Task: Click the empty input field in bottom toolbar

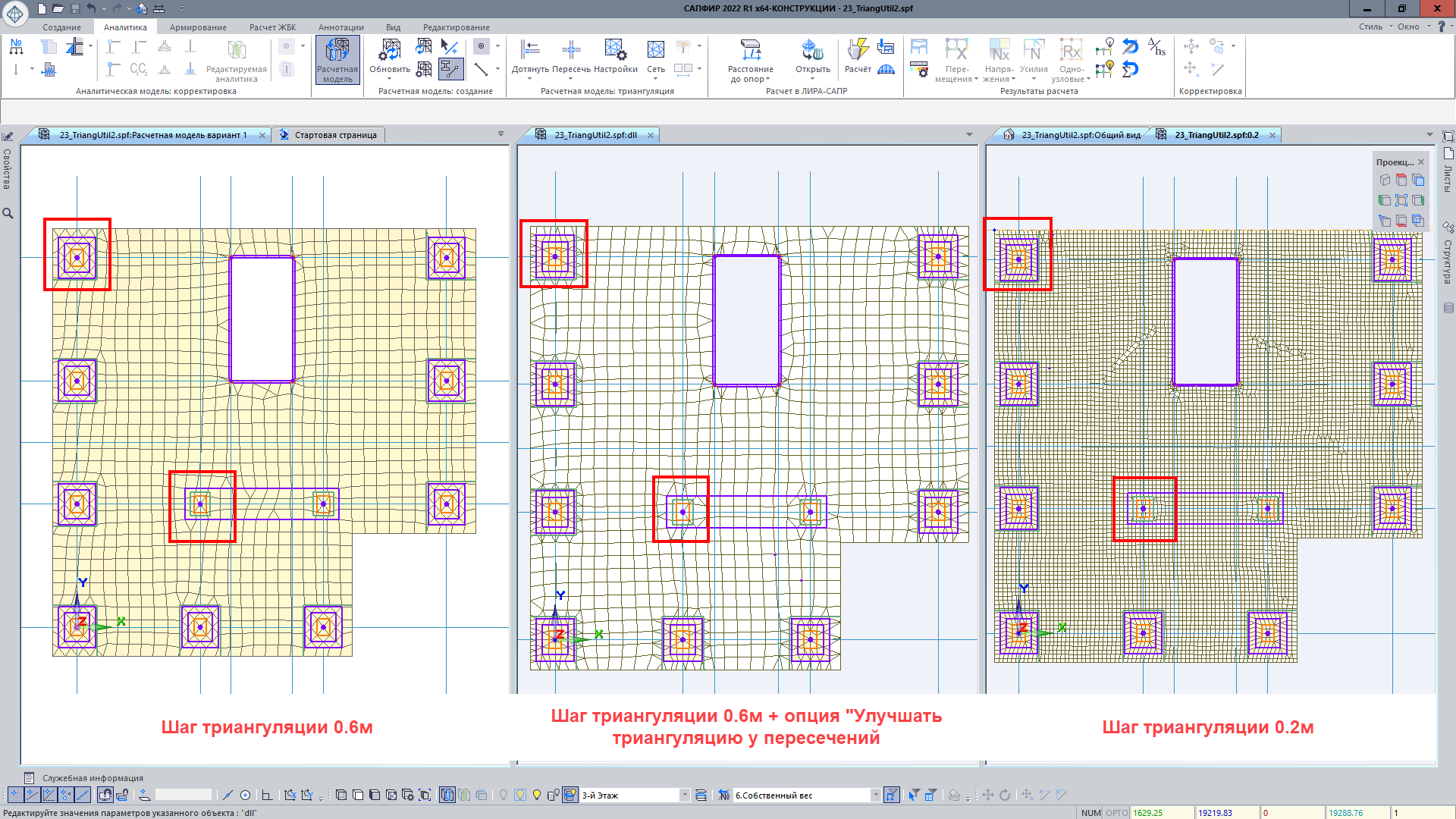Action: click(x=184, y=795)
